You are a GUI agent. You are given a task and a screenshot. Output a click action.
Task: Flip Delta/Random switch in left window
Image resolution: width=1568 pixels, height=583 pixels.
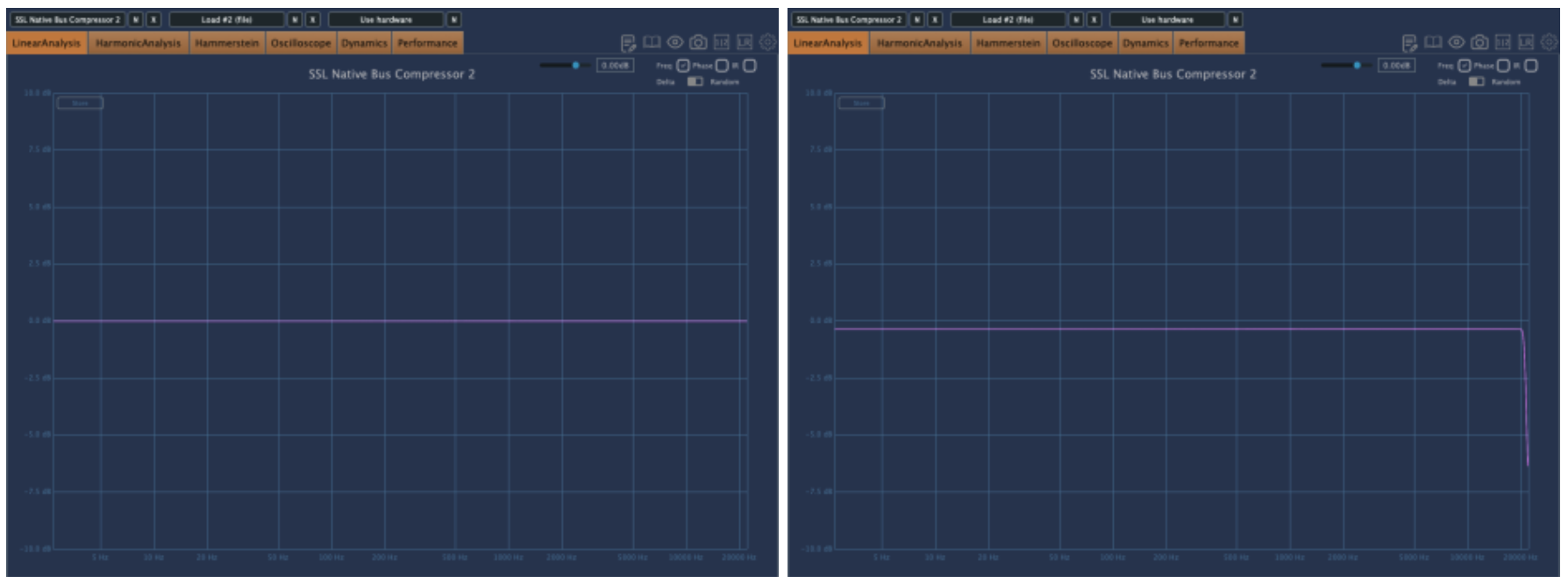(695, 82)
